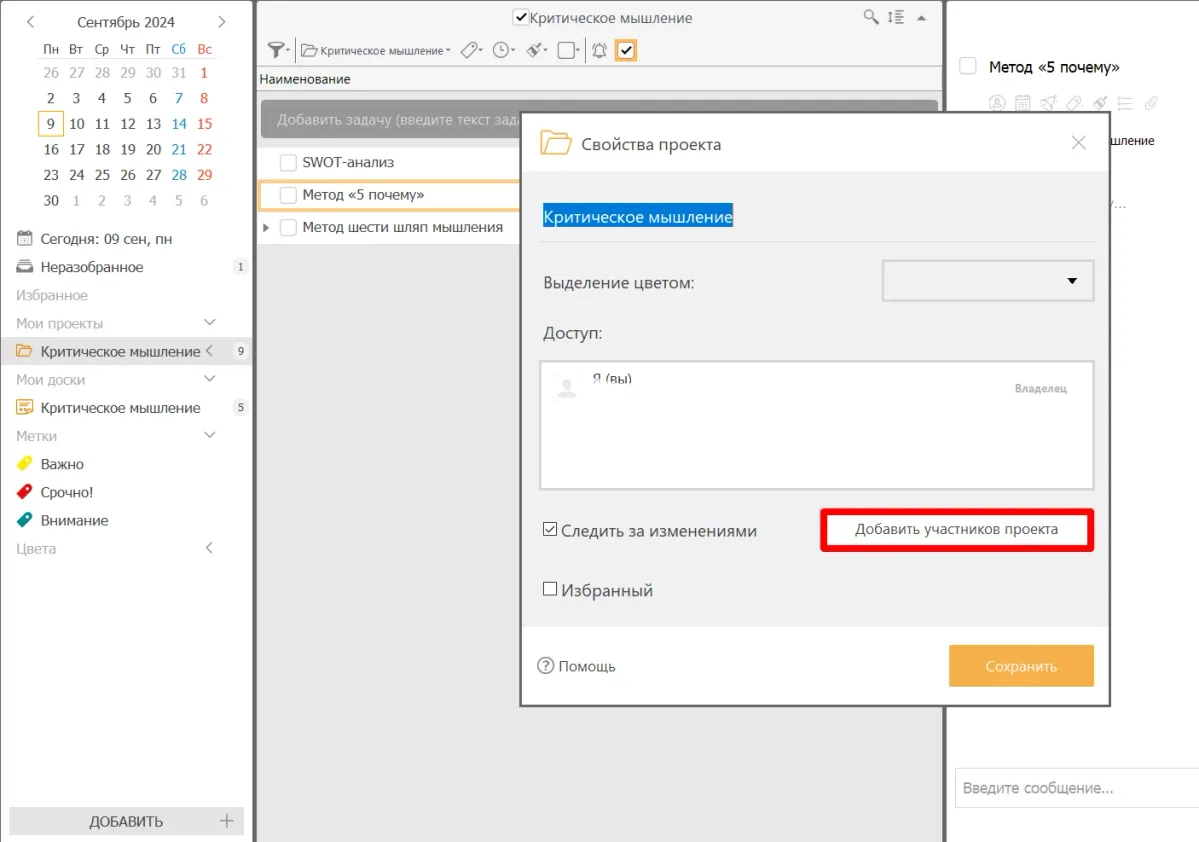The image size is (1199, 842).
Task: Expand the 'Метод шести шляп мышления' subtasks
Action: point(266,228)
